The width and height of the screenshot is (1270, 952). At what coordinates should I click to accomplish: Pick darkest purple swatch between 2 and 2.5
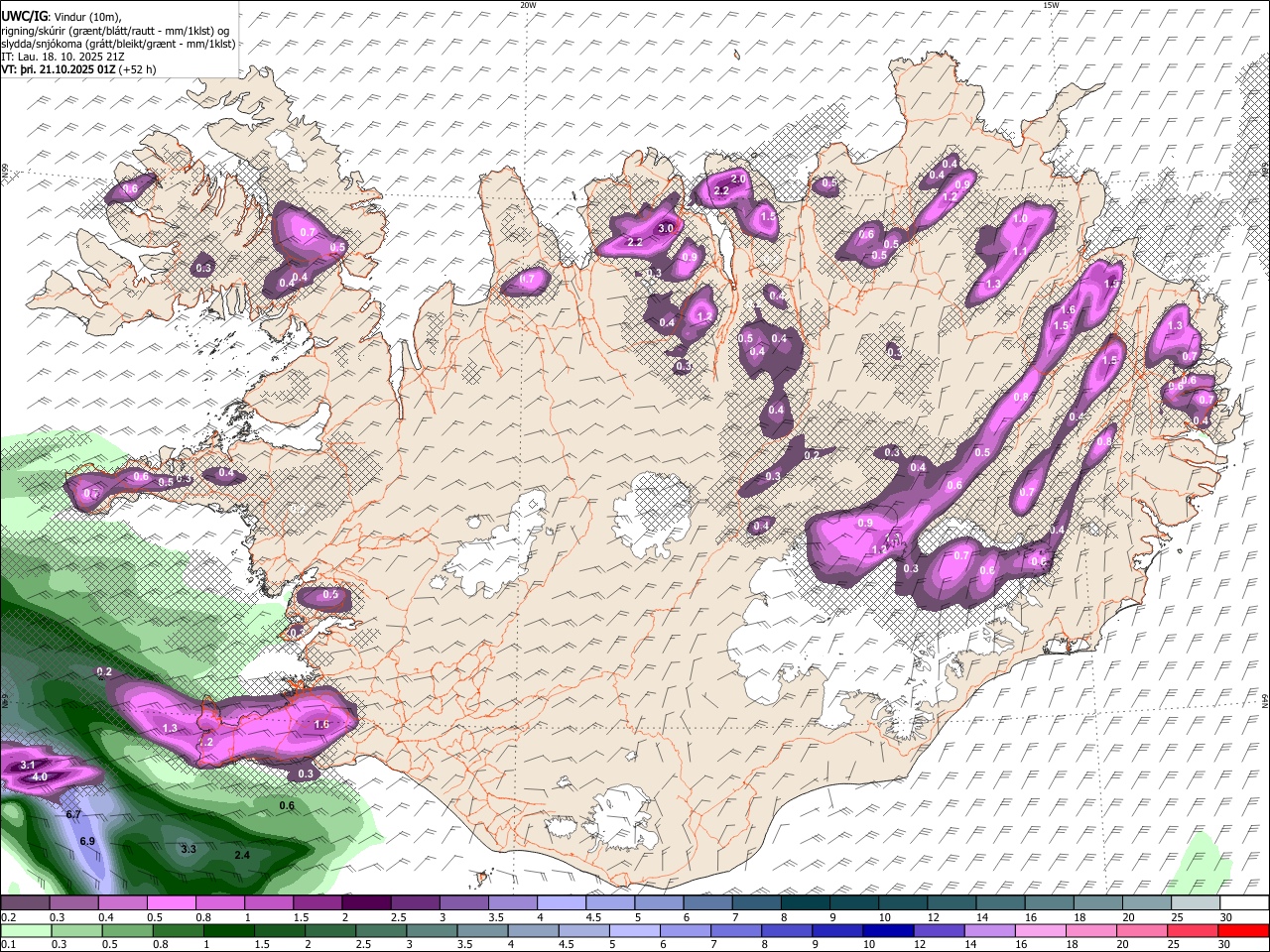pos(365,903)
